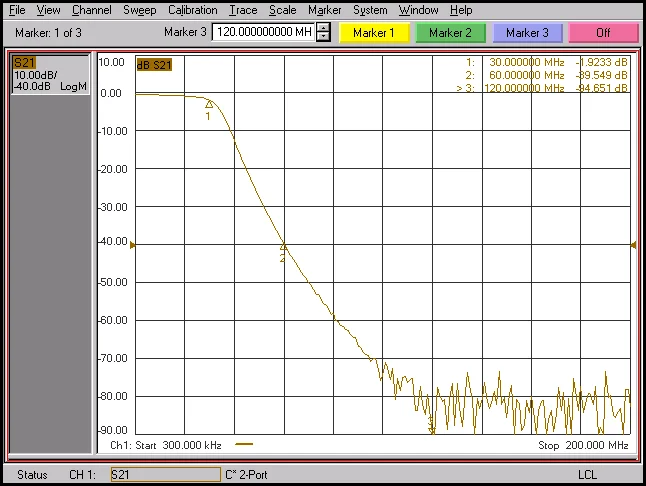Click the 10.00 top axis value

pos(111,62)
